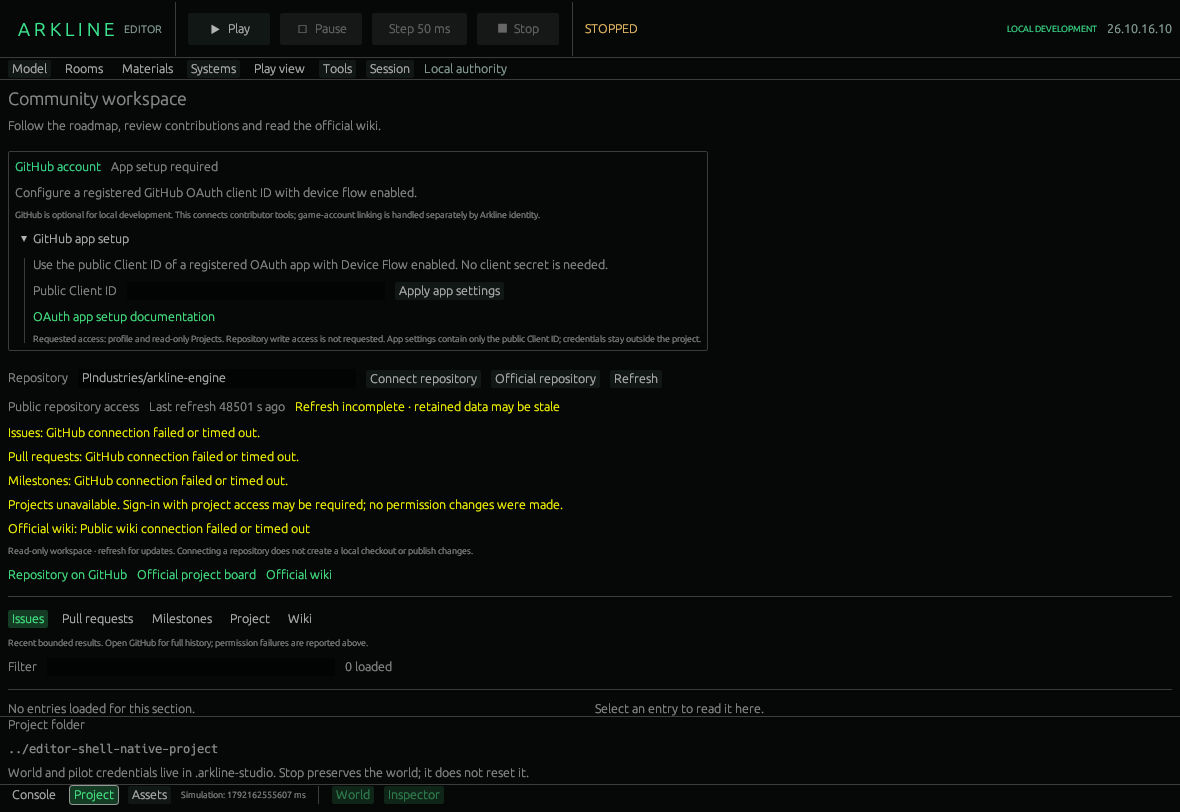Click 'Official wiki: Public wiki connection failed' message
Viewport: 1180px width, 812px height.
[x=159, y=529]
